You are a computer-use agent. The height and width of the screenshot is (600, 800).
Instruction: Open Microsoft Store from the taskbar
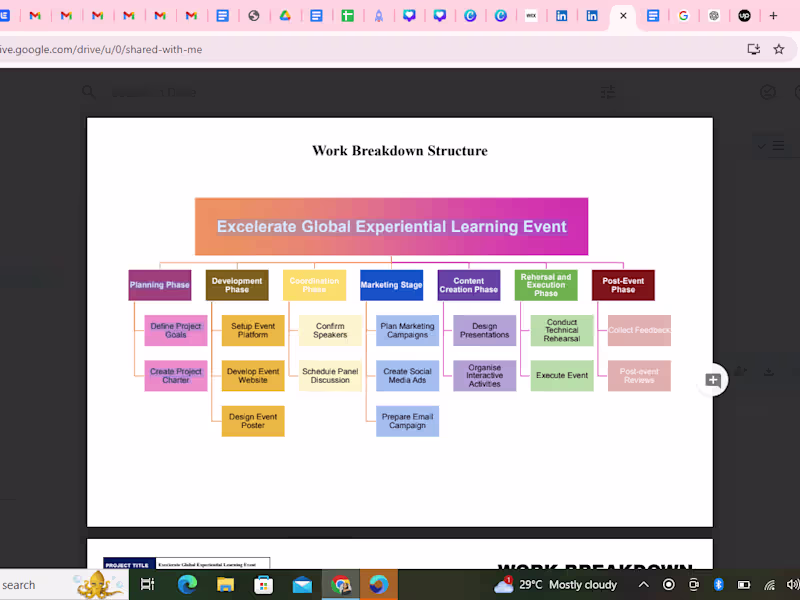click(263, 584)
